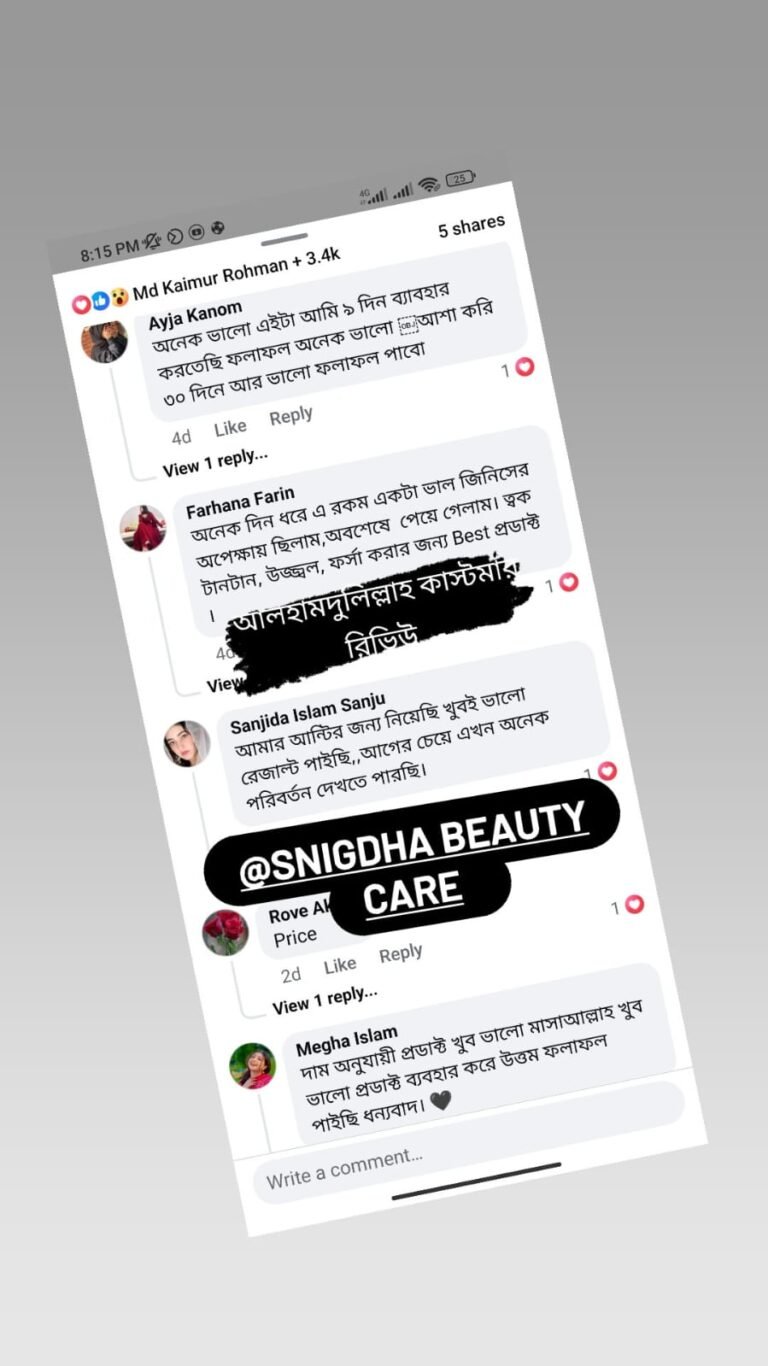
Task: Reply to Ayja Kanom's comment
Action: pyautogui.click(x=291, y=416)
